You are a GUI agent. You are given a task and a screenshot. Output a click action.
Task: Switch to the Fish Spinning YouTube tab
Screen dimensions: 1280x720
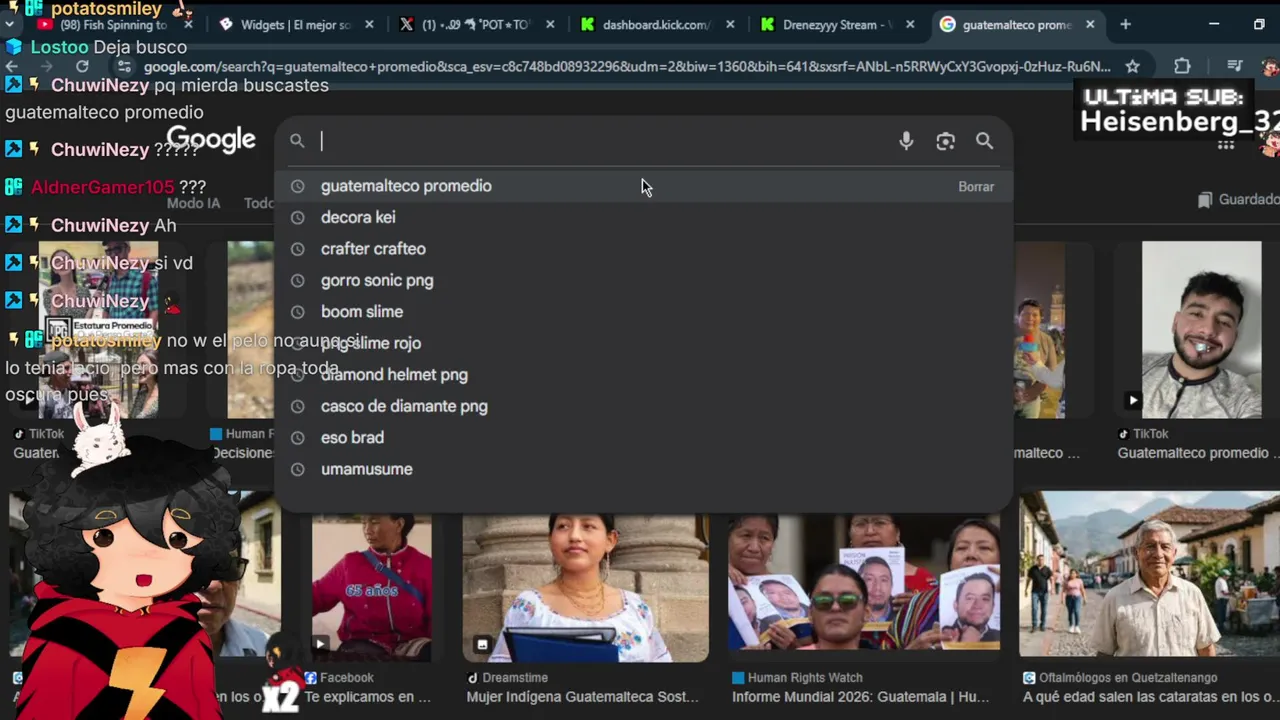click(112, 24)
